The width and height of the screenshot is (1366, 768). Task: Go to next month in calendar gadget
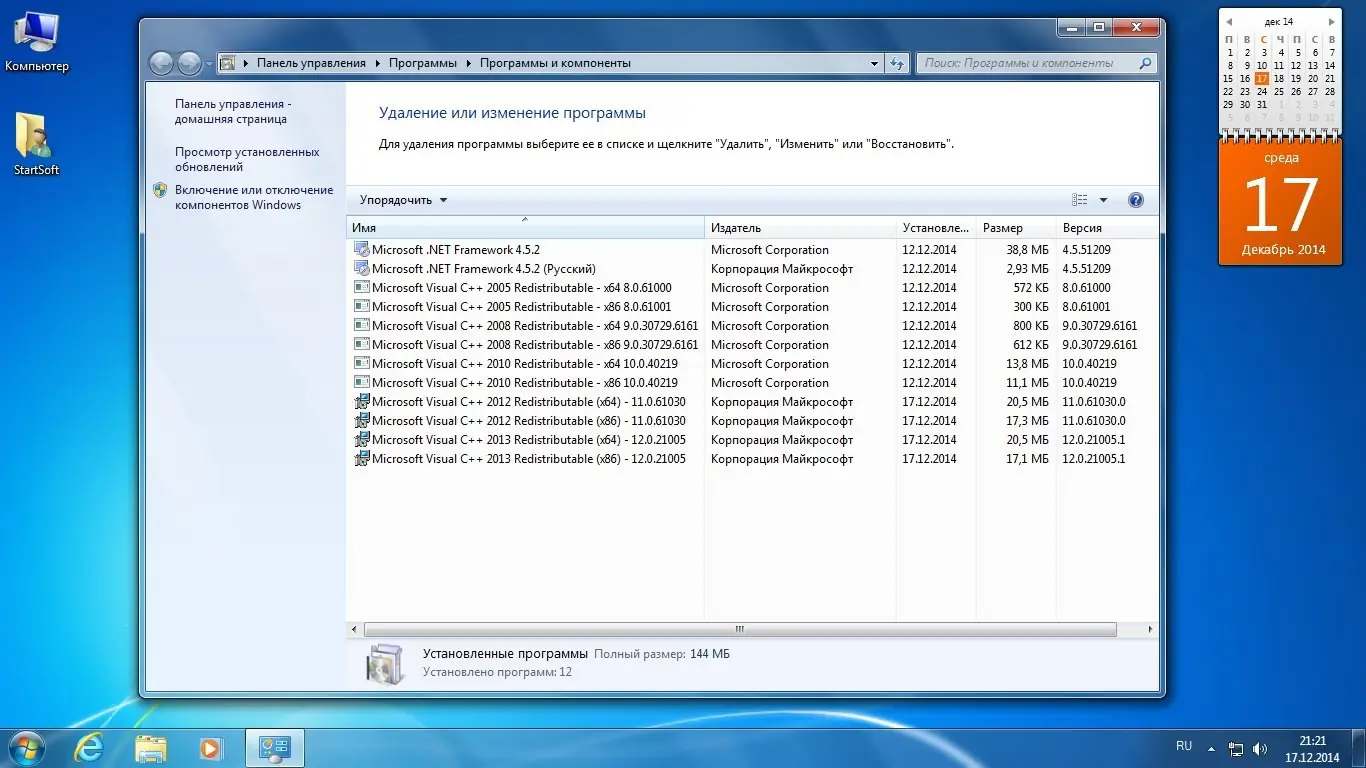click(1331, 21)
